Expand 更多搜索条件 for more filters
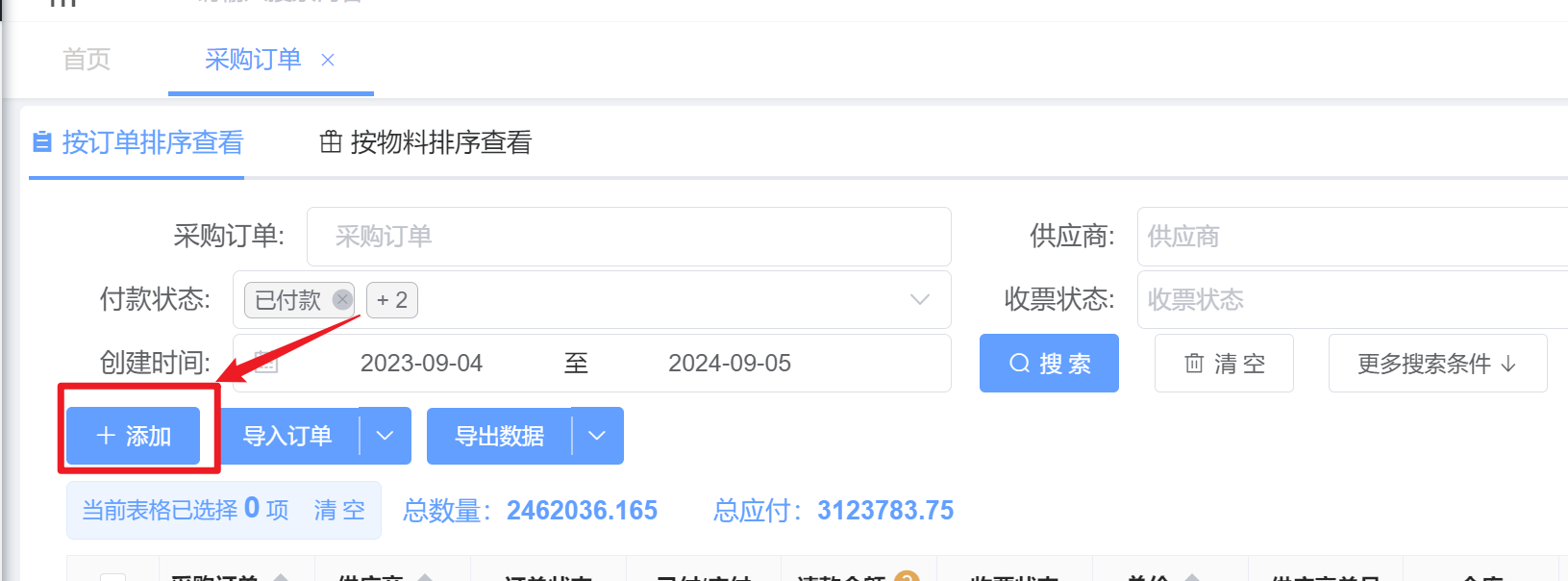1568x581 pixels. click(1438, 364)
